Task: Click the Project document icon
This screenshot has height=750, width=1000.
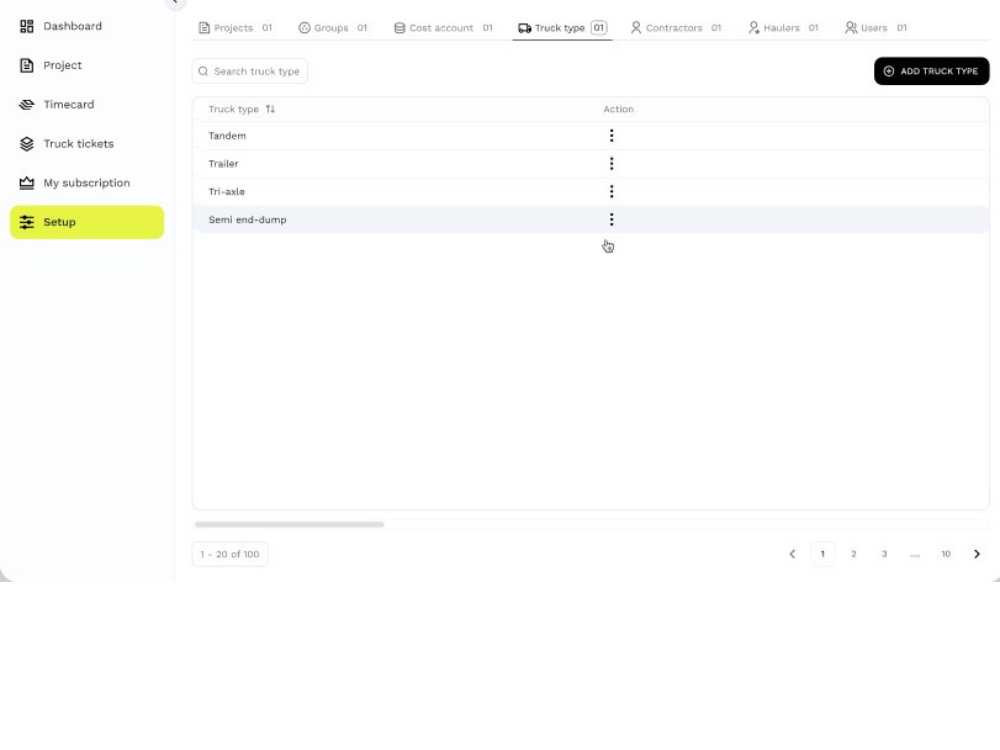Action: click(x=27, y=65)
